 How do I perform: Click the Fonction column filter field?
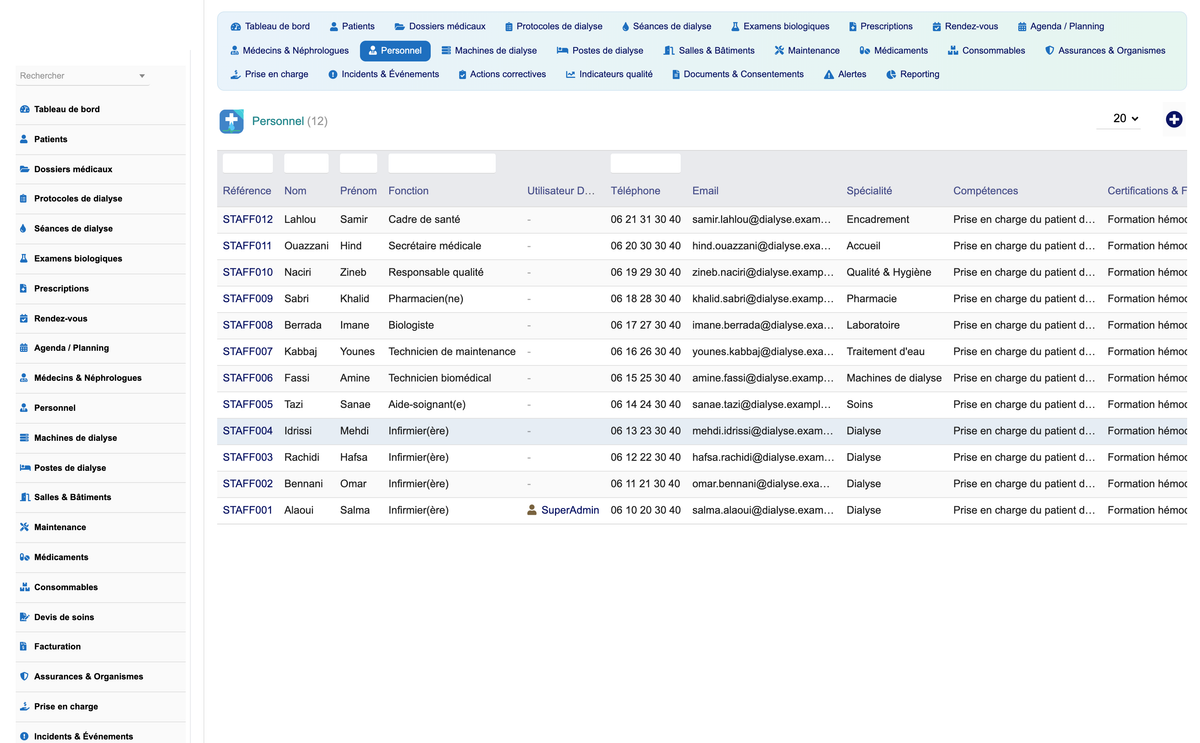point(442,163)
